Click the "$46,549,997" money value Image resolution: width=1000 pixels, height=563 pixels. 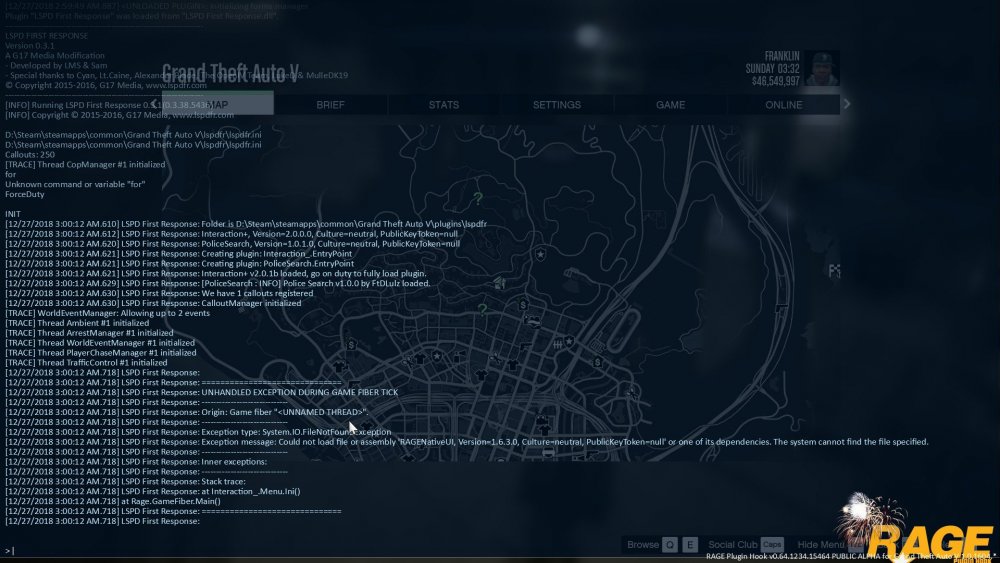click(776, 81)
